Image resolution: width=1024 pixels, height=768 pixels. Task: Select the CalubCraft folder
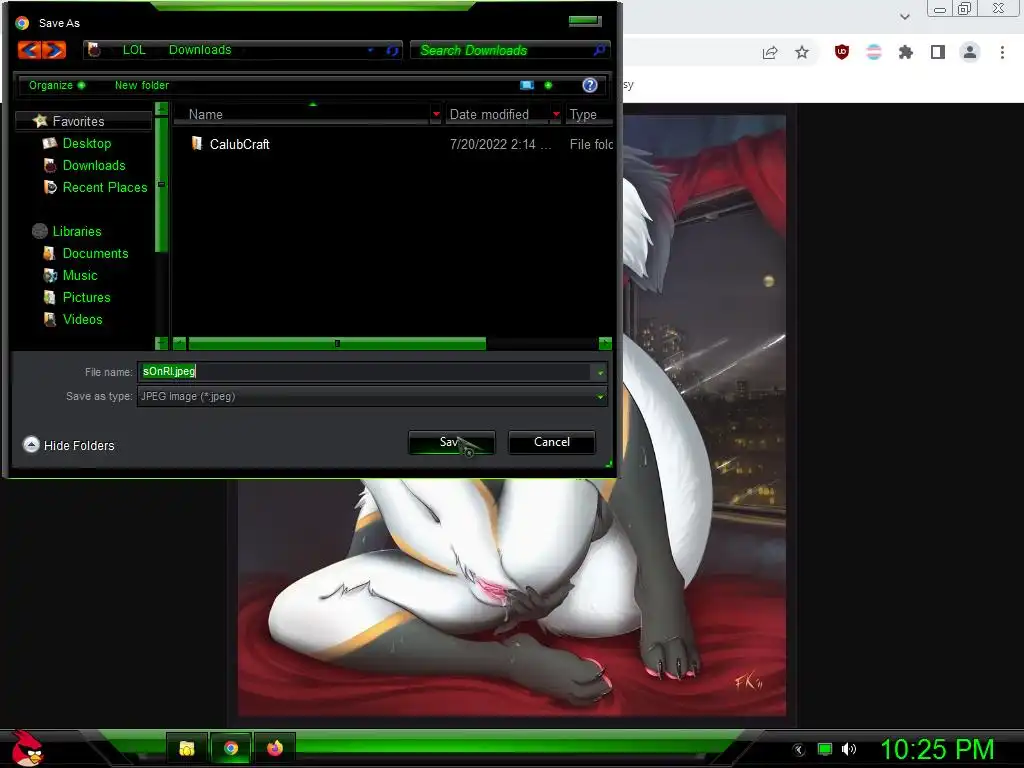[239, 144]
